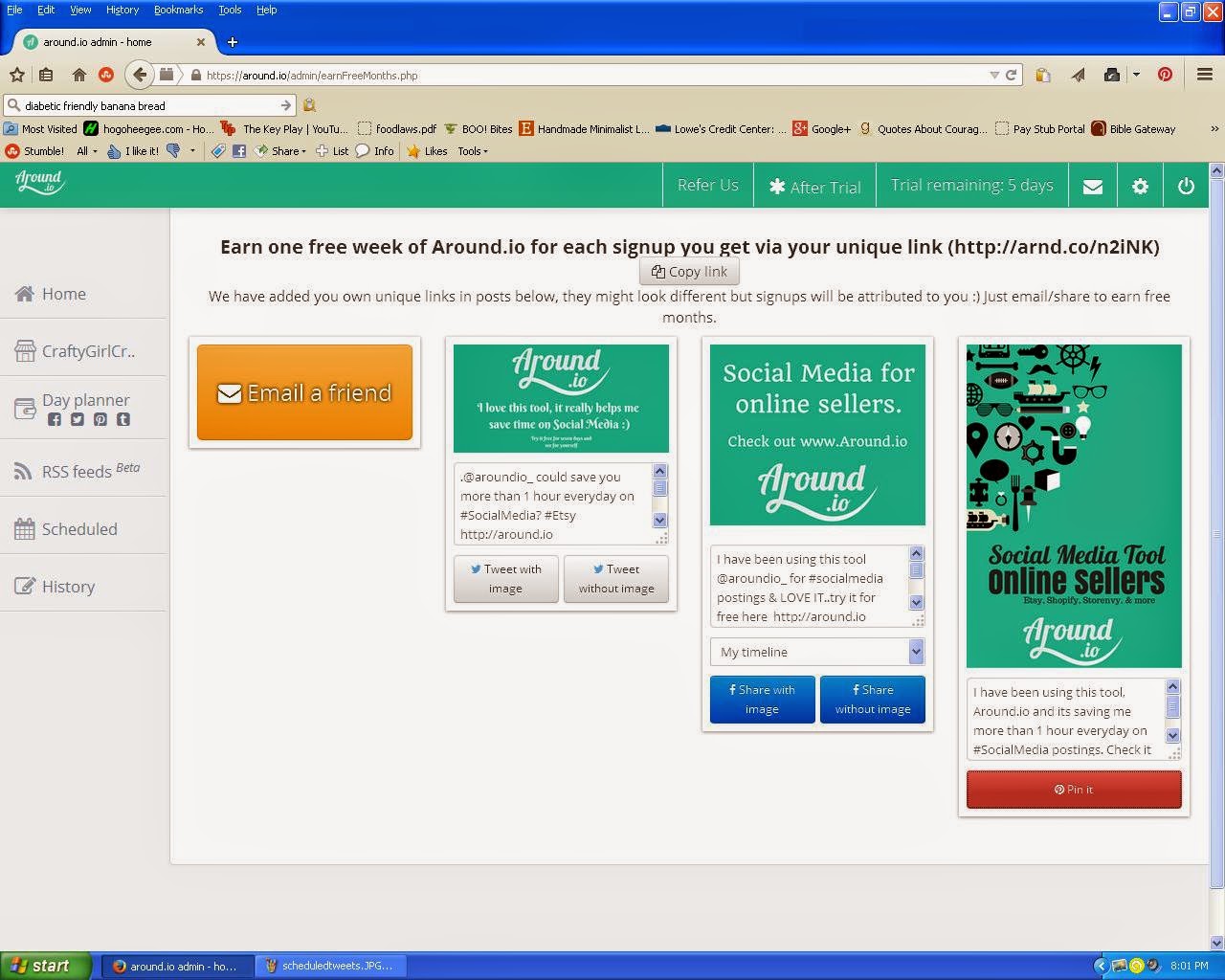Viewport: 1225px width, 980px height.
Task: Click the Around.io logo
Action: [x=39, y=182]
